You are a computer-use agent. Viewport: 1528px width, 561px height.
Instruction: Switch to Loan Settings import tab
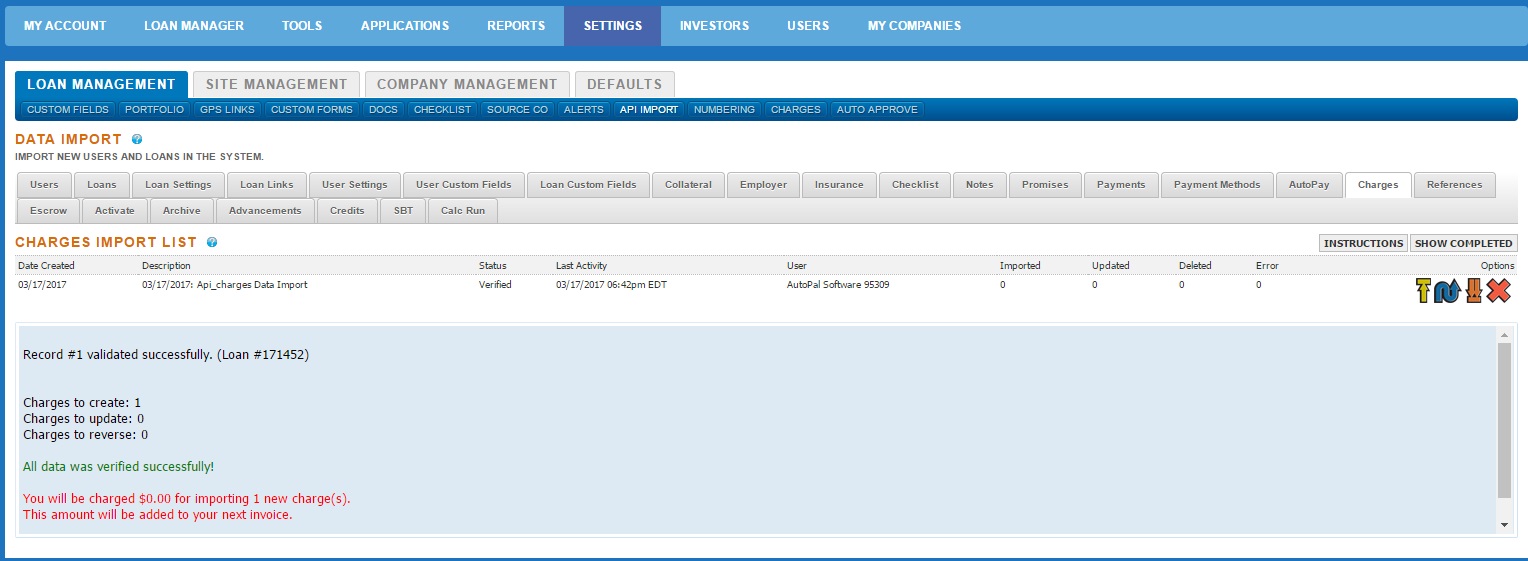[x=178, y=185]
